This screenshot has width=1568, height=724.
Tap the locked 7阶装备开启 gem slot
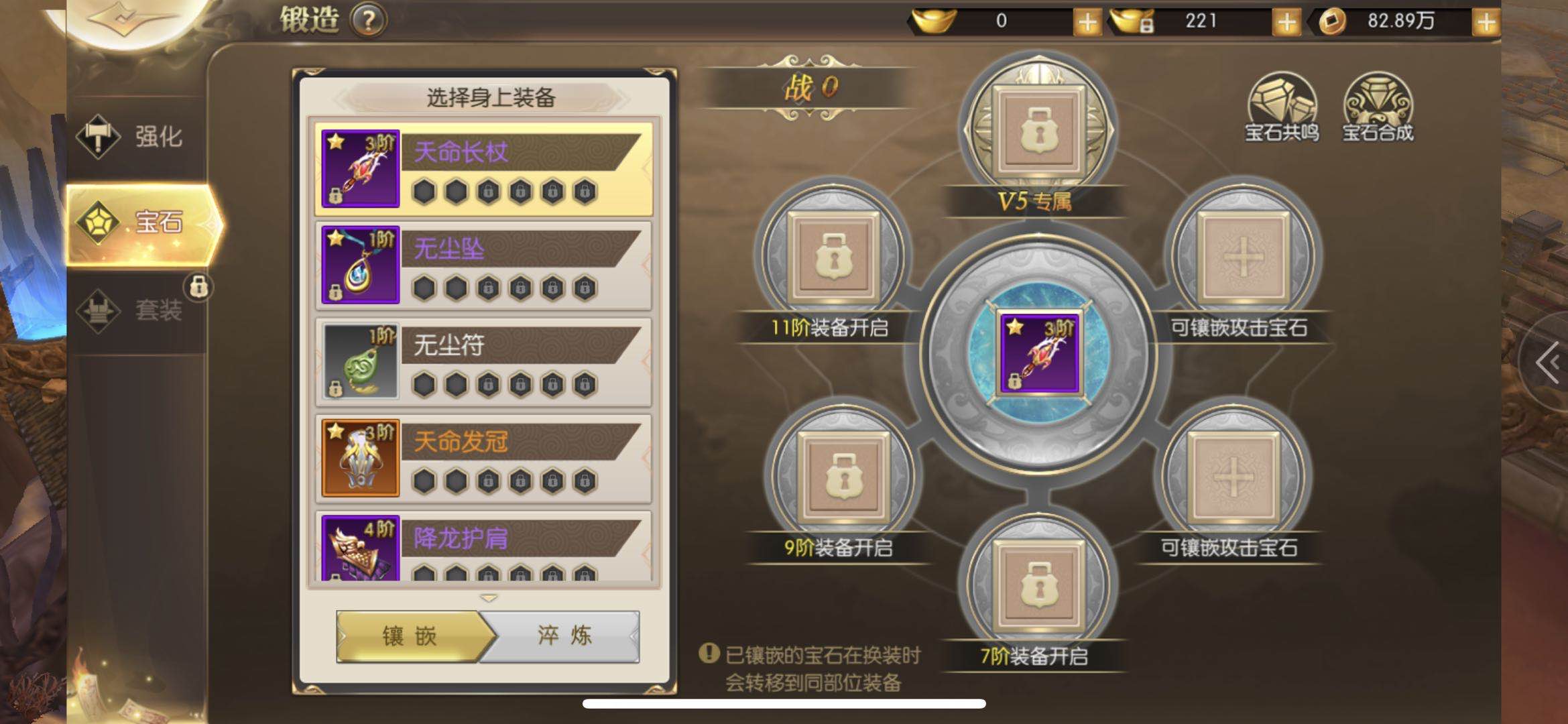pos(1038,584)
